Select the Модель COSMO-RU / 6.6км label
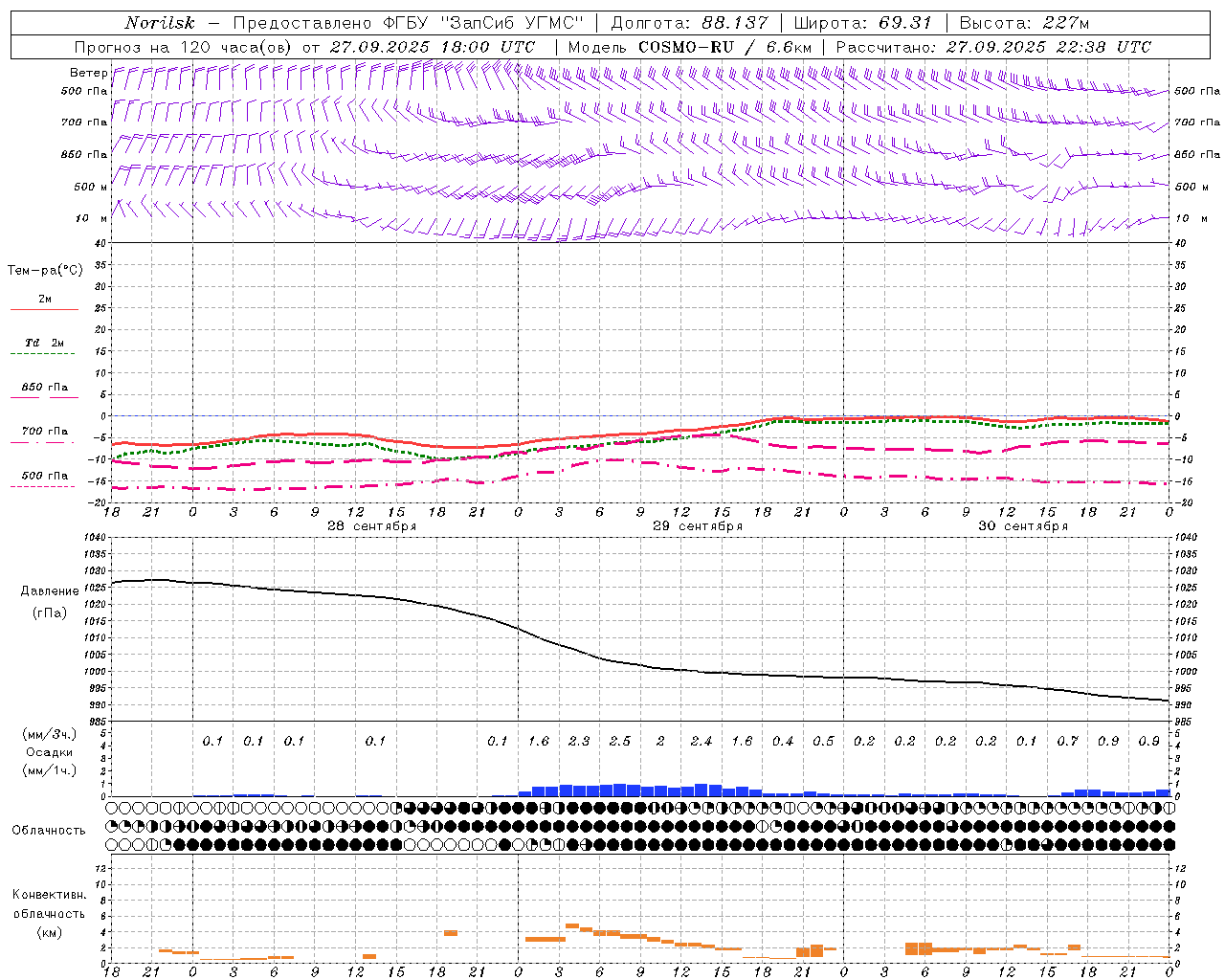The image size is (1225, 980). point(690,47)
